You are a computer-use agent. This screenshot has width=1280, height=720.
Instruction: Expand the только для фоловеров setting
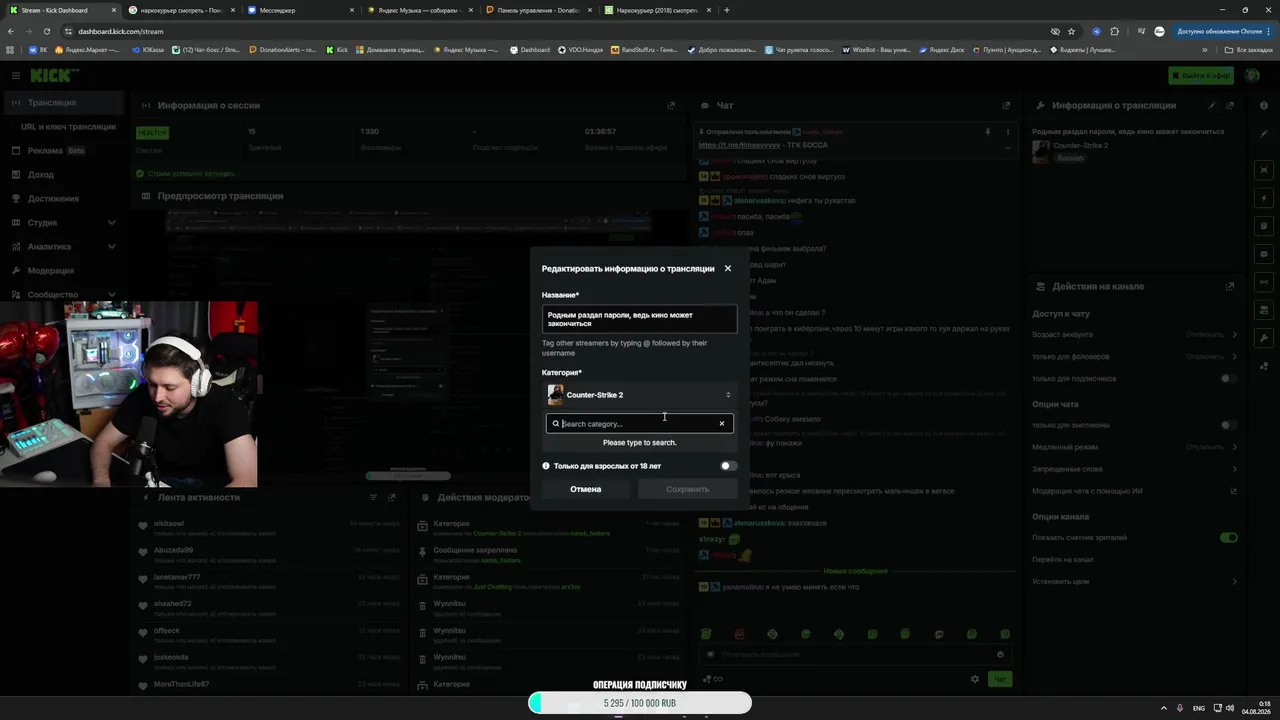point(1135,357)
